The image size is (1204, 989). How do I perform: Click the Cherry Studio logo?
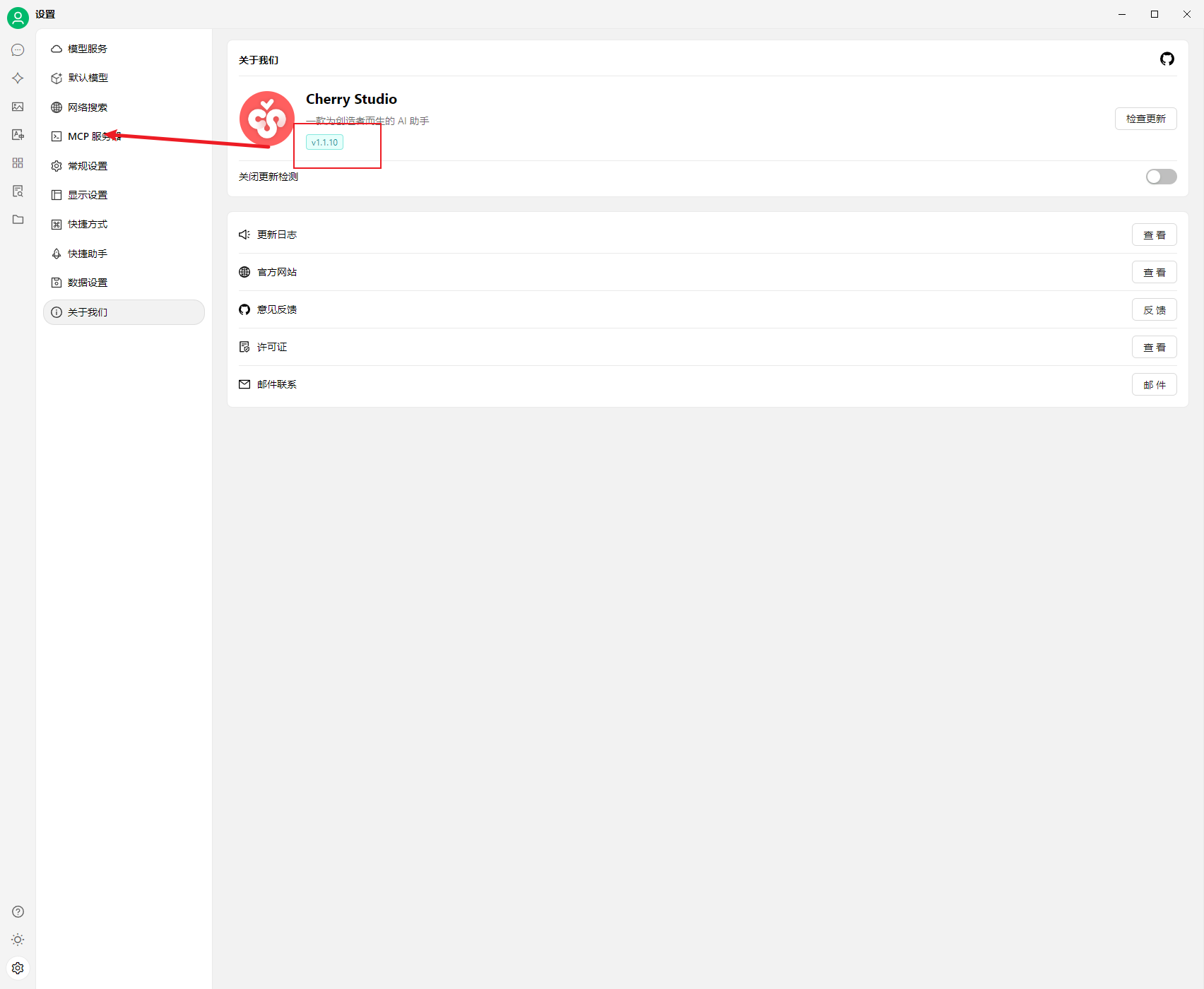pyautogui.click(x=267, y=119)
